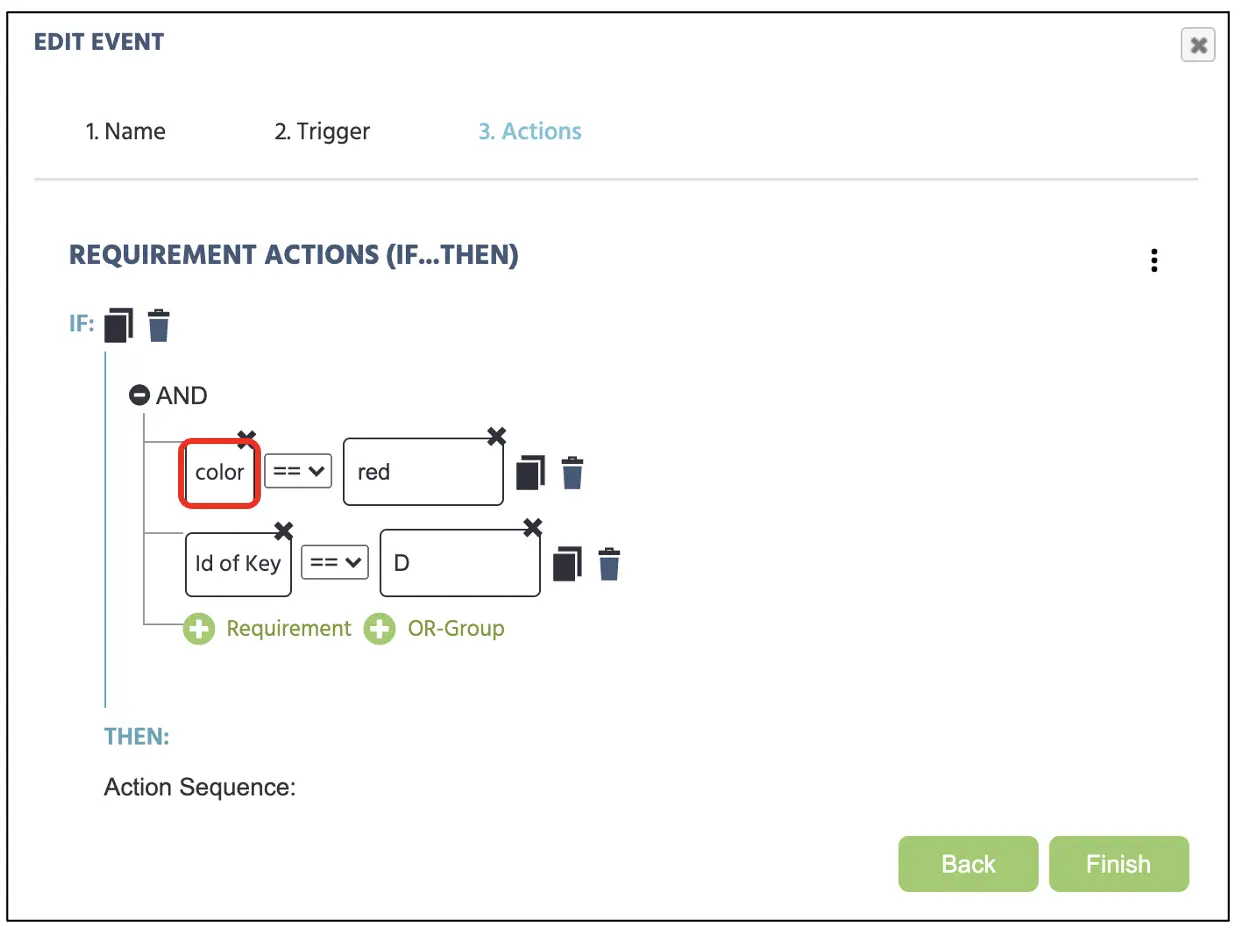Clear the Id of Key field X
1242x932 pixels.
click(284, 529)
